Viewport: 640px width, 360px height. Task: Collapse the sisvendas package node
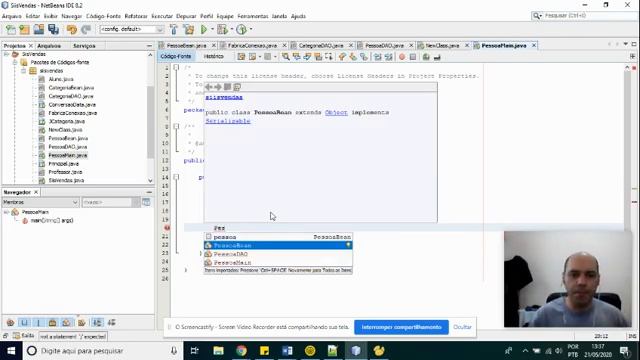pos(24,71)
